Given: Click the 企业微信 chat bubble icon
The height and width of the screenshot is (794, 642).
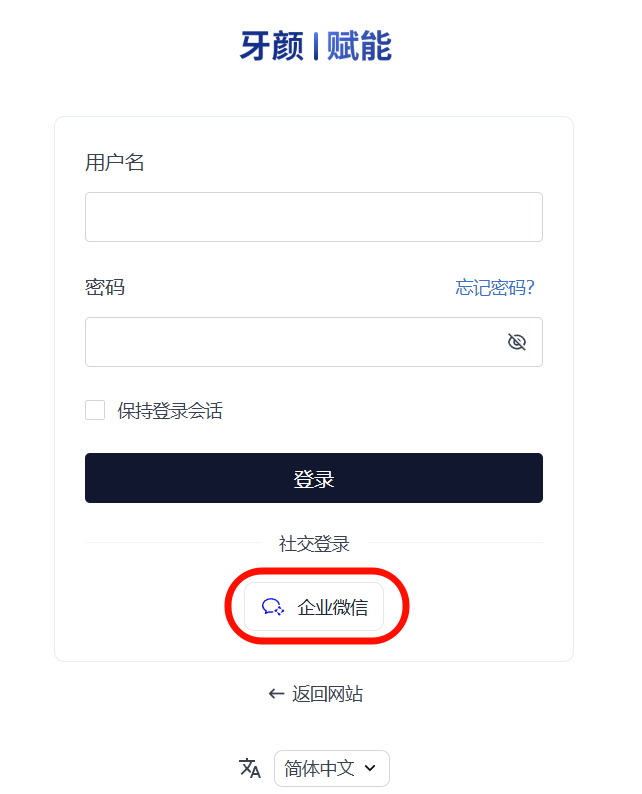Looking at the screenshot, I should click(x=272, y=607).
